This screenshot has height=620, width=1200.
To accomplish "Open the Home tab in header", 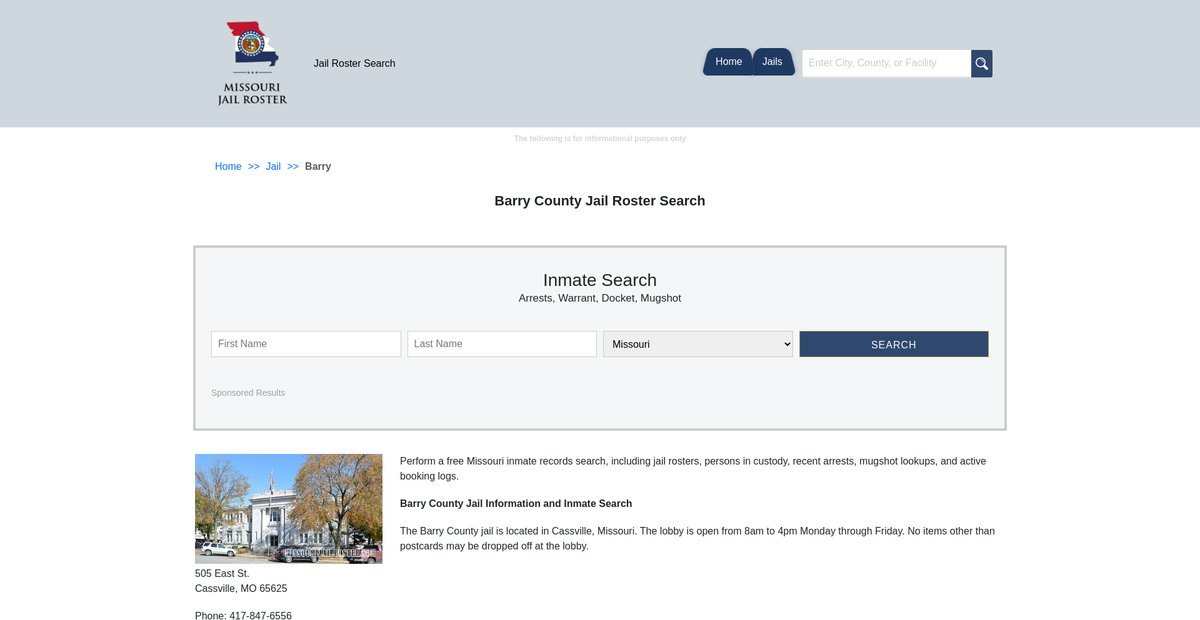I will [x=728, y=62].
